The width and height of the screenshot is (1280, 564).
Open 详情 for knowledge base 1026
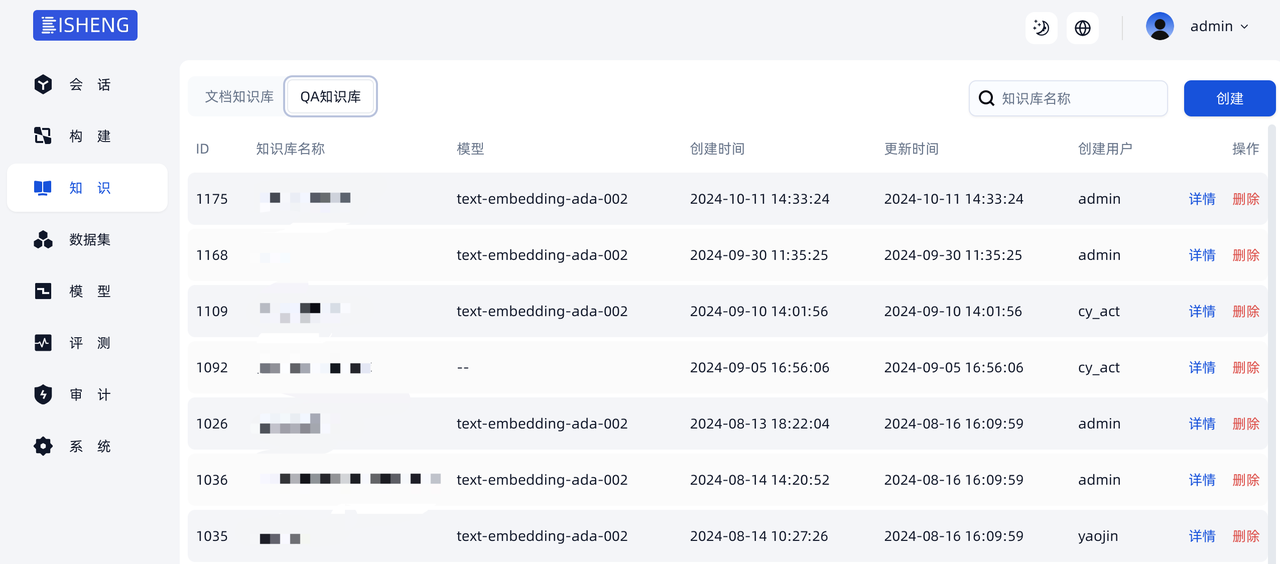coord(1202,424)
